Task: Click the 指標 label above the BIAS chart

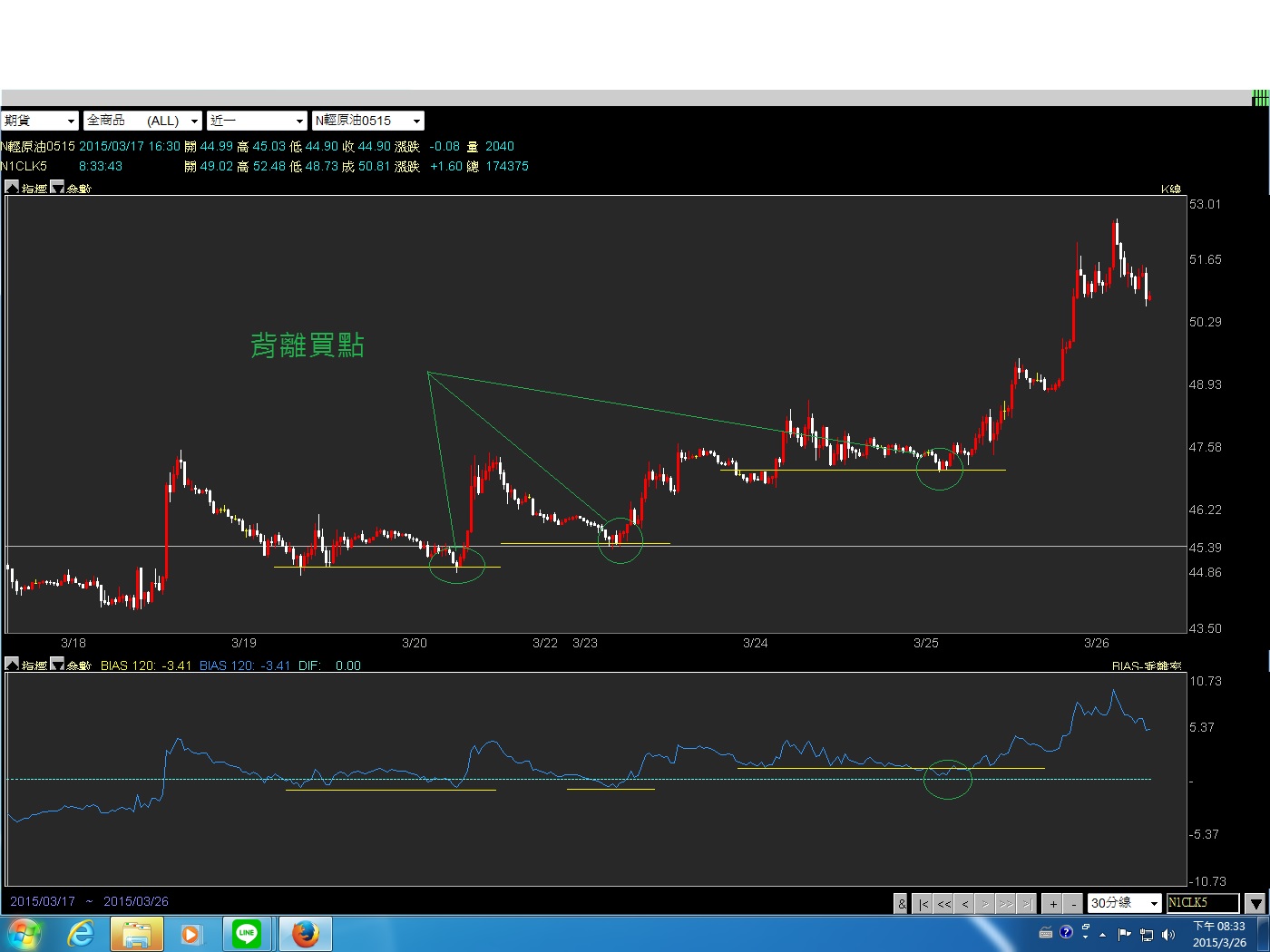Action: [34, 665]
